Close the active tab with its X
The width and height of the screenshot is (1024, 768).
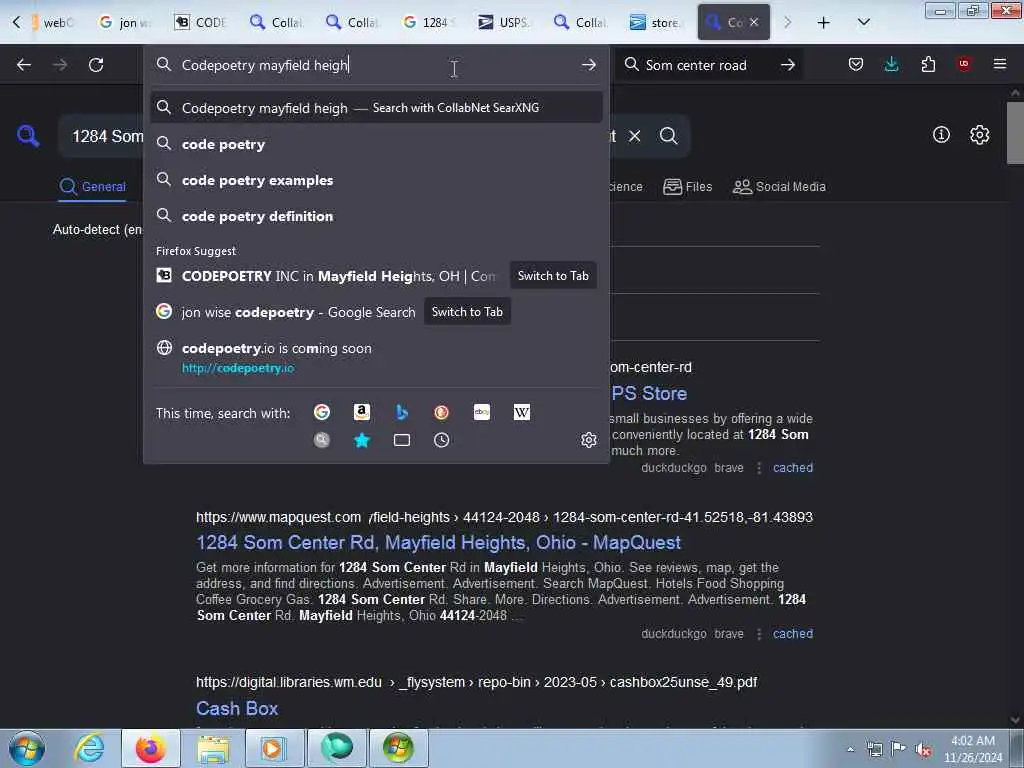click(754, 22)
